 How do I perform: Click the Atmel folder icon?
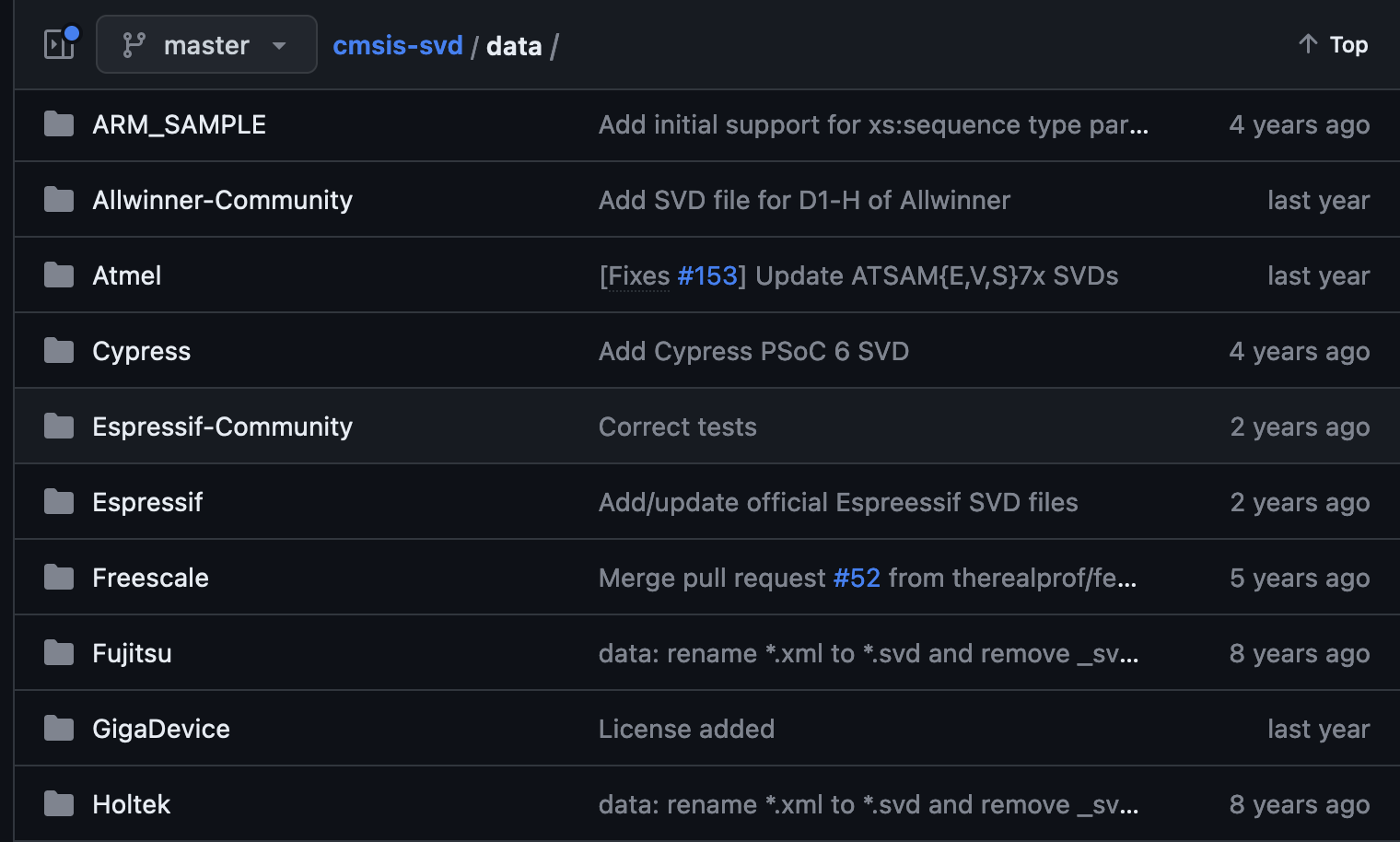tap(59, 275)
